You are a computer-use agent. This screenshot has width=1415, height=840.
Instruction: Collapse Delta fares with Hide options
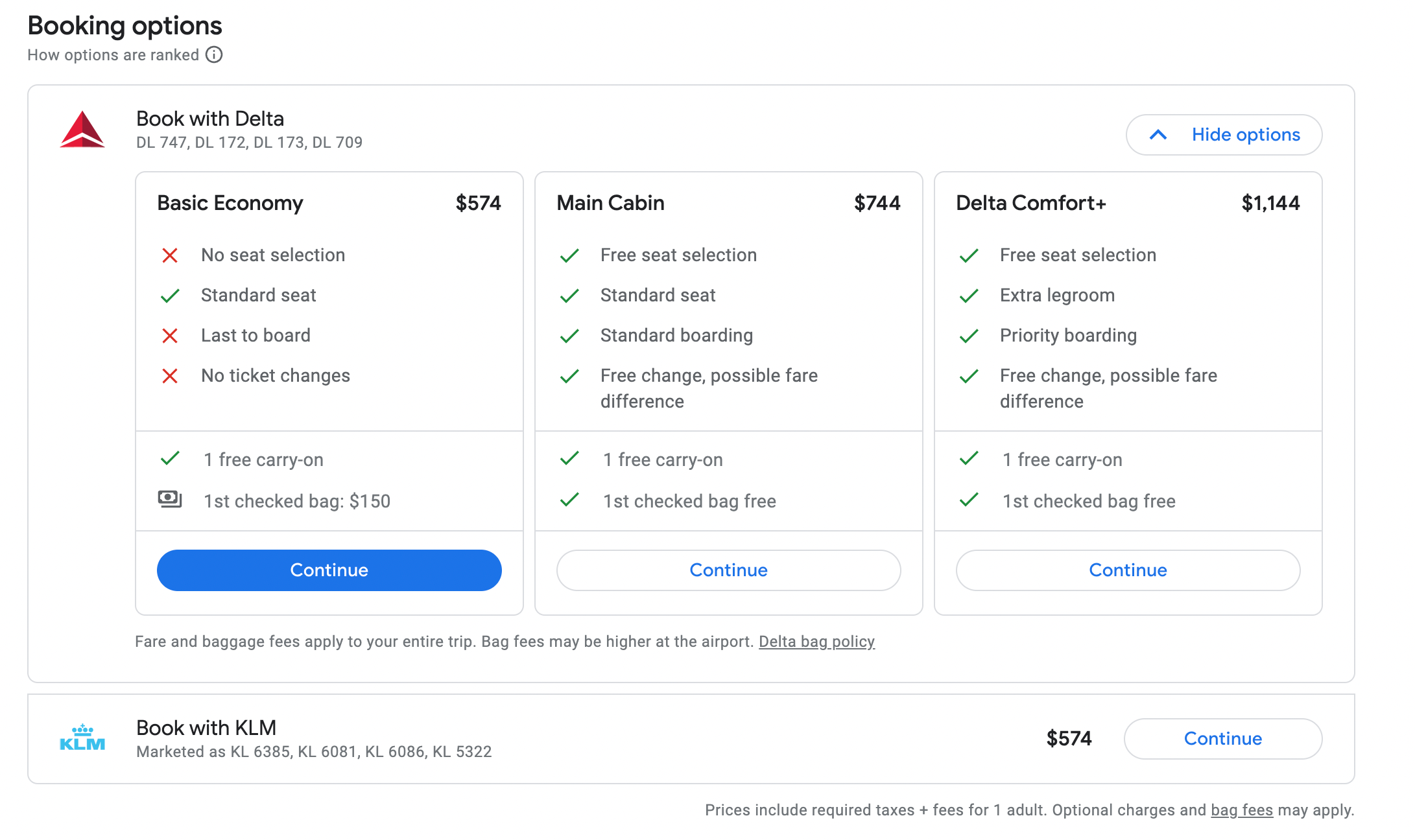[1245, 135]
